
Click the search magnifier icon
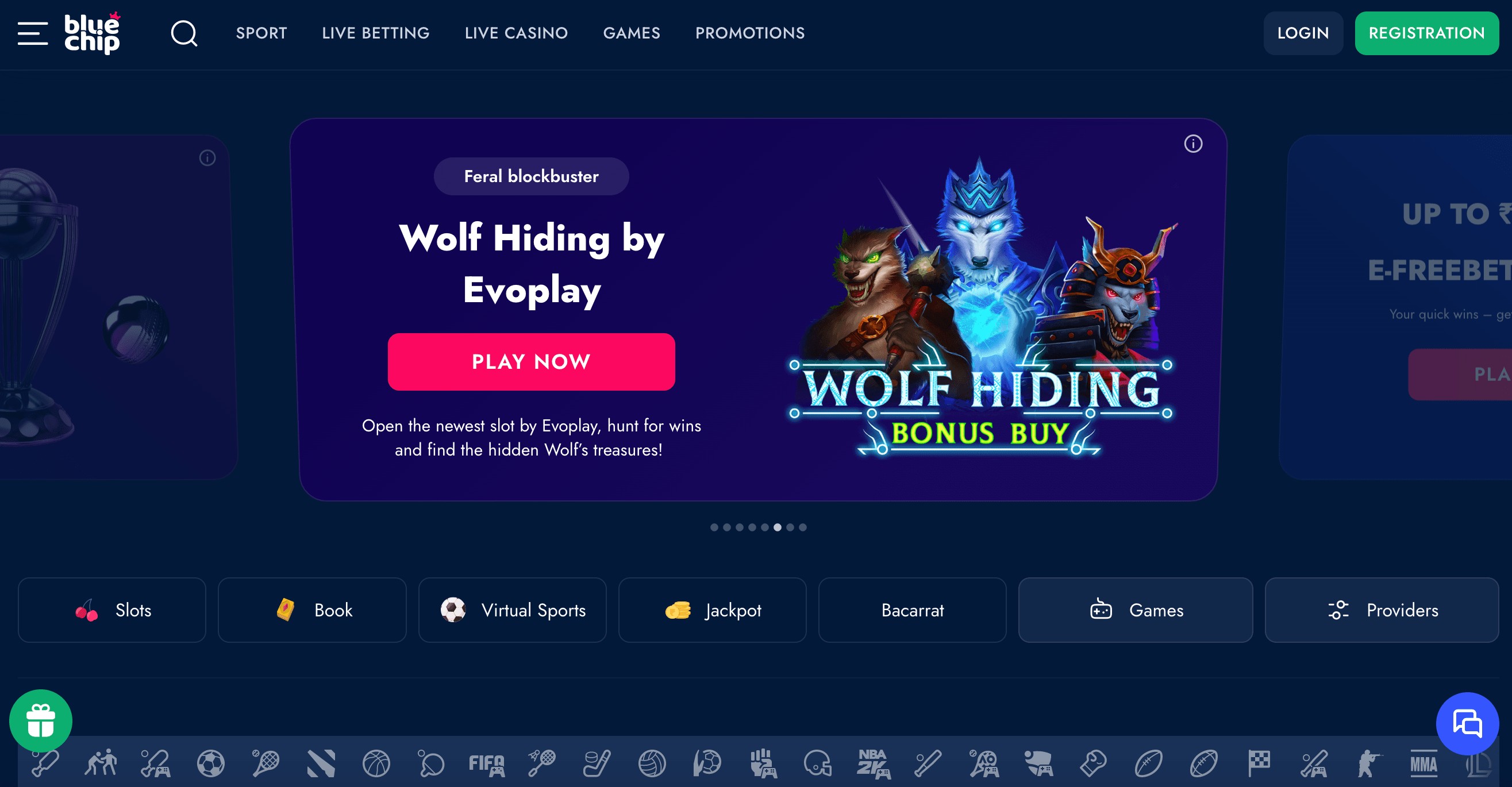coord(184,33)
